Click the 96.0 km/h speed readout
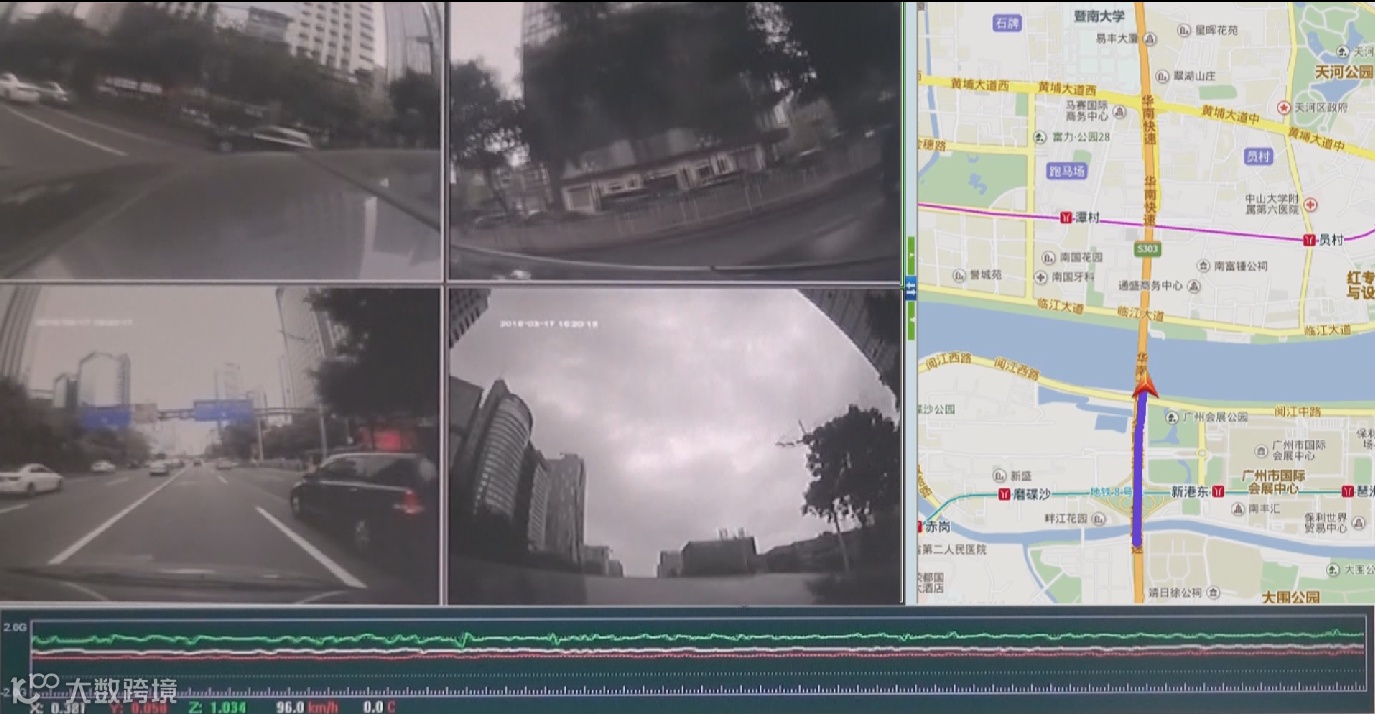The image size is (1375, 714). pyautogui.click(x=307, y=707)
